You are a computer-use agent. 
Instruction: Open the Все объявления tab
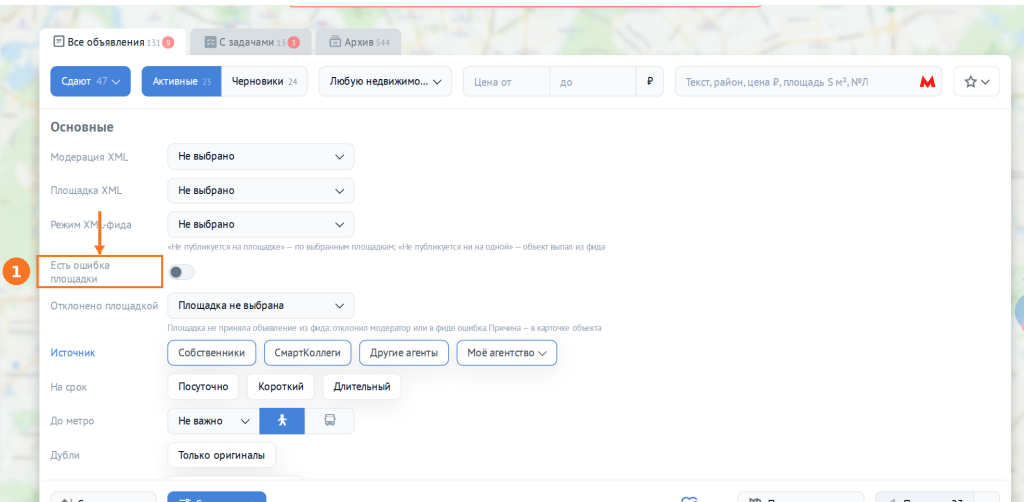[x=113, y=42]
